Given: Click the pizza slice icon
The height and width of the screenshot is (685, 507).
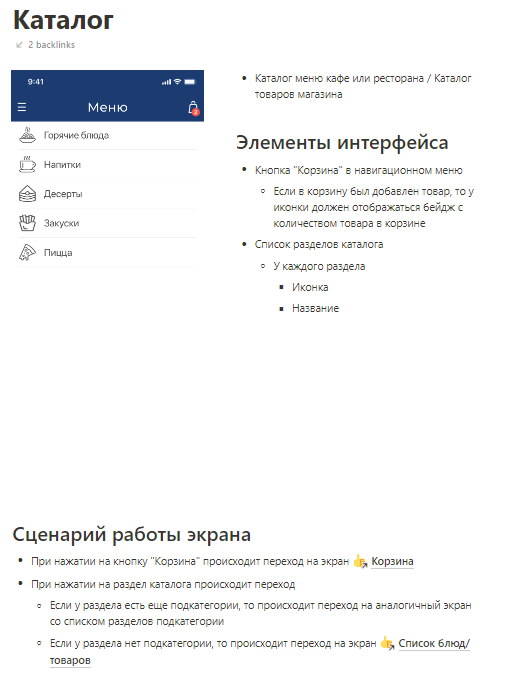Looking at the screenshot, I should coord(28,253).
